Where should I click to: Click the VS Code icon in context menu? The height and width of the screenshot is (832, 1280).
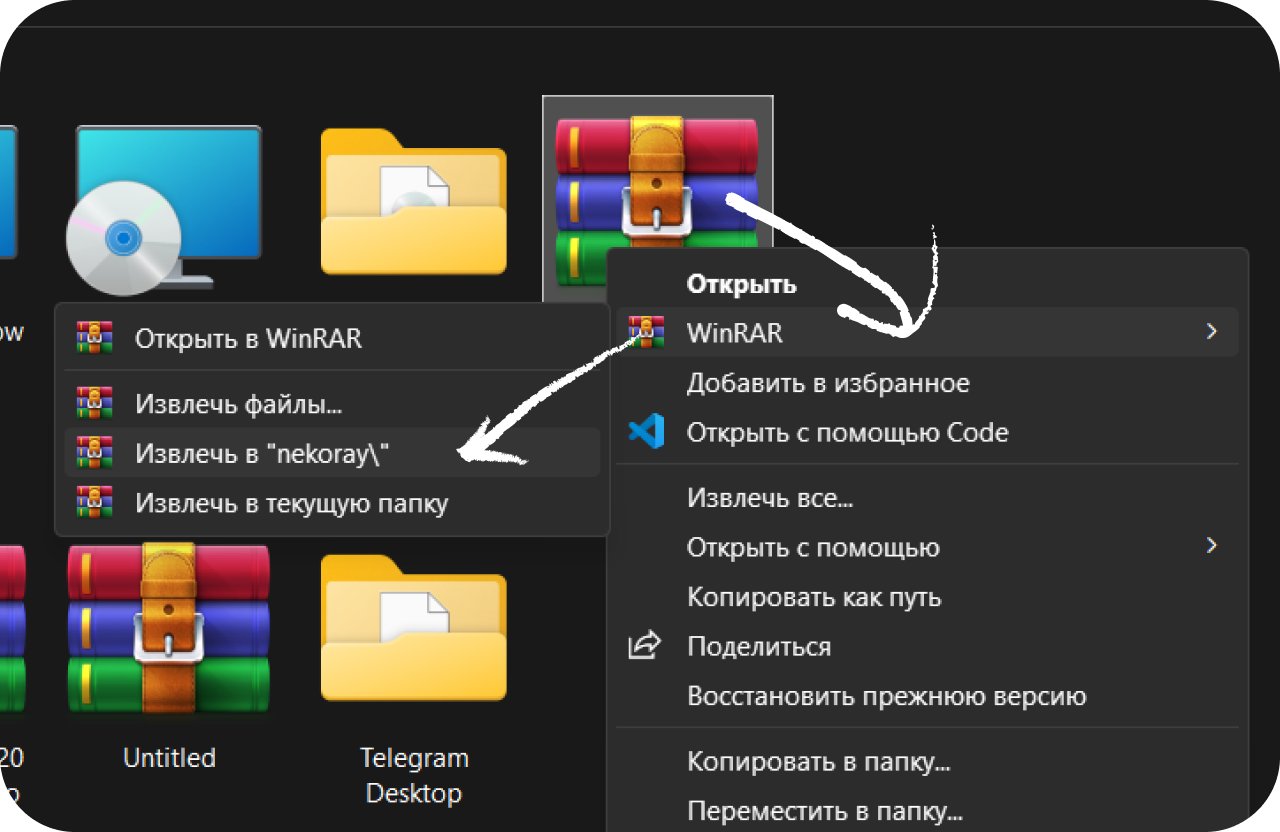[x=646, y=433]
